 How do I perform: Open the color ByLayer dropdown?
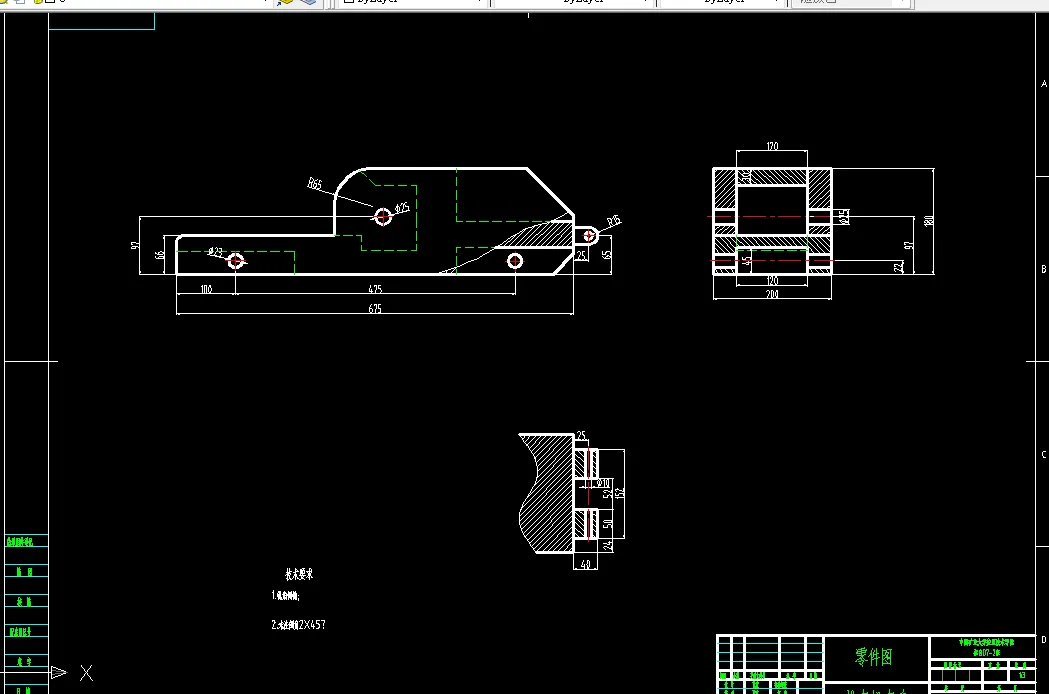click(x=413, y=2)
